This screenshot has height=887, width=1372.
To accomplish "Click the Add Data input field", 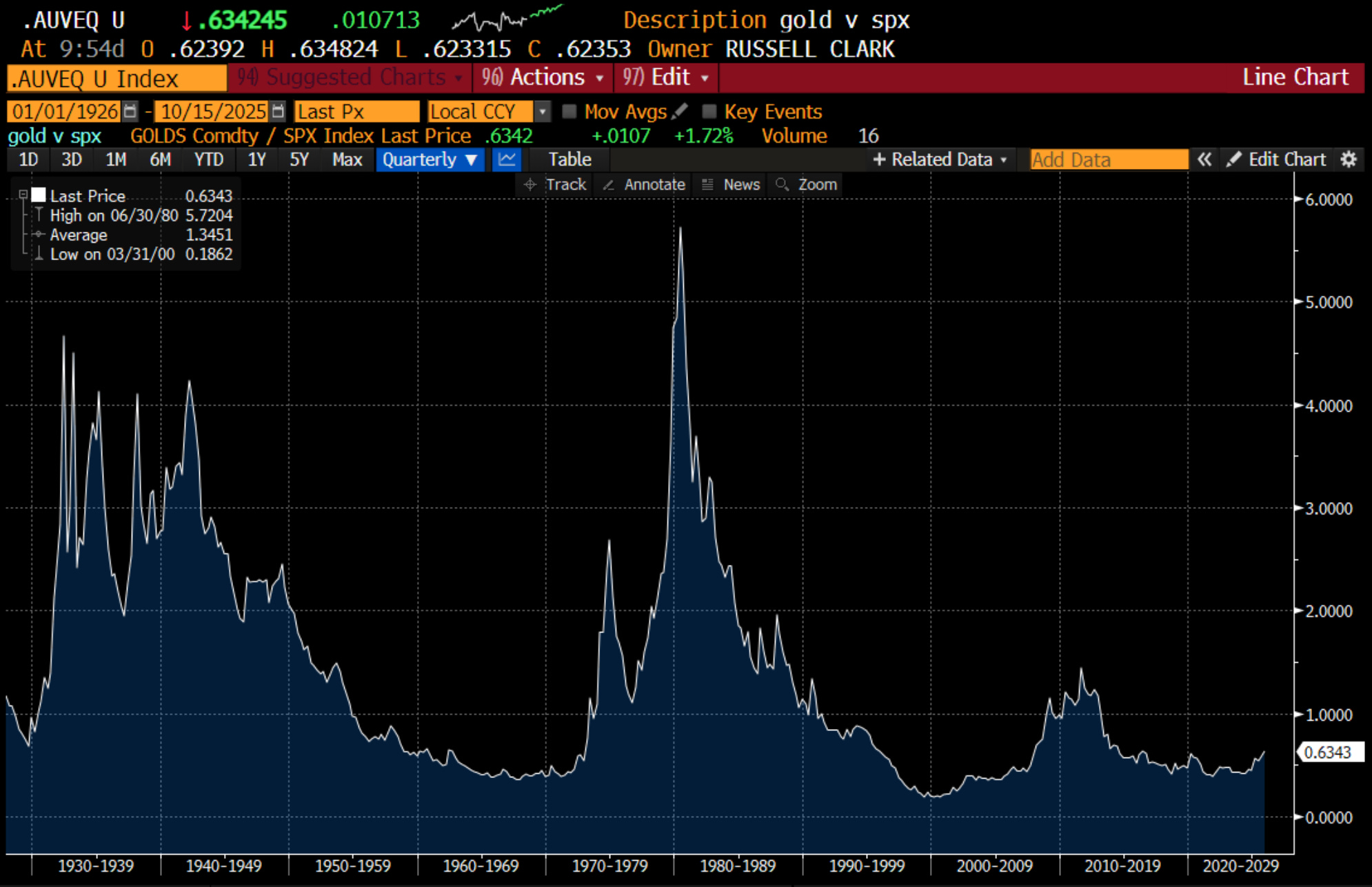I will pos(1108,160).
